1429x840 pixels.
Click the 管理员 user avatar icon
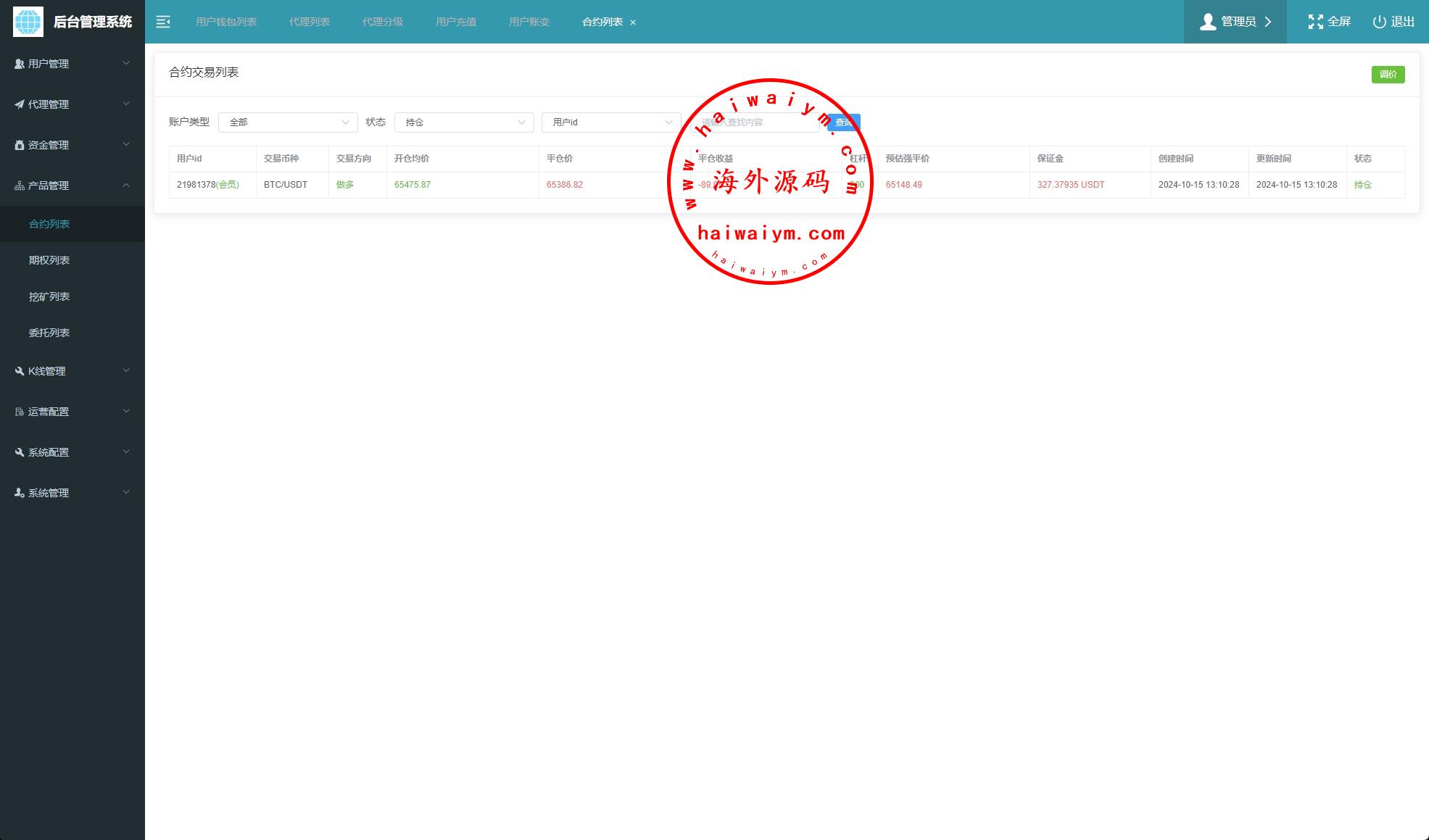click(x=1208, y=22)
